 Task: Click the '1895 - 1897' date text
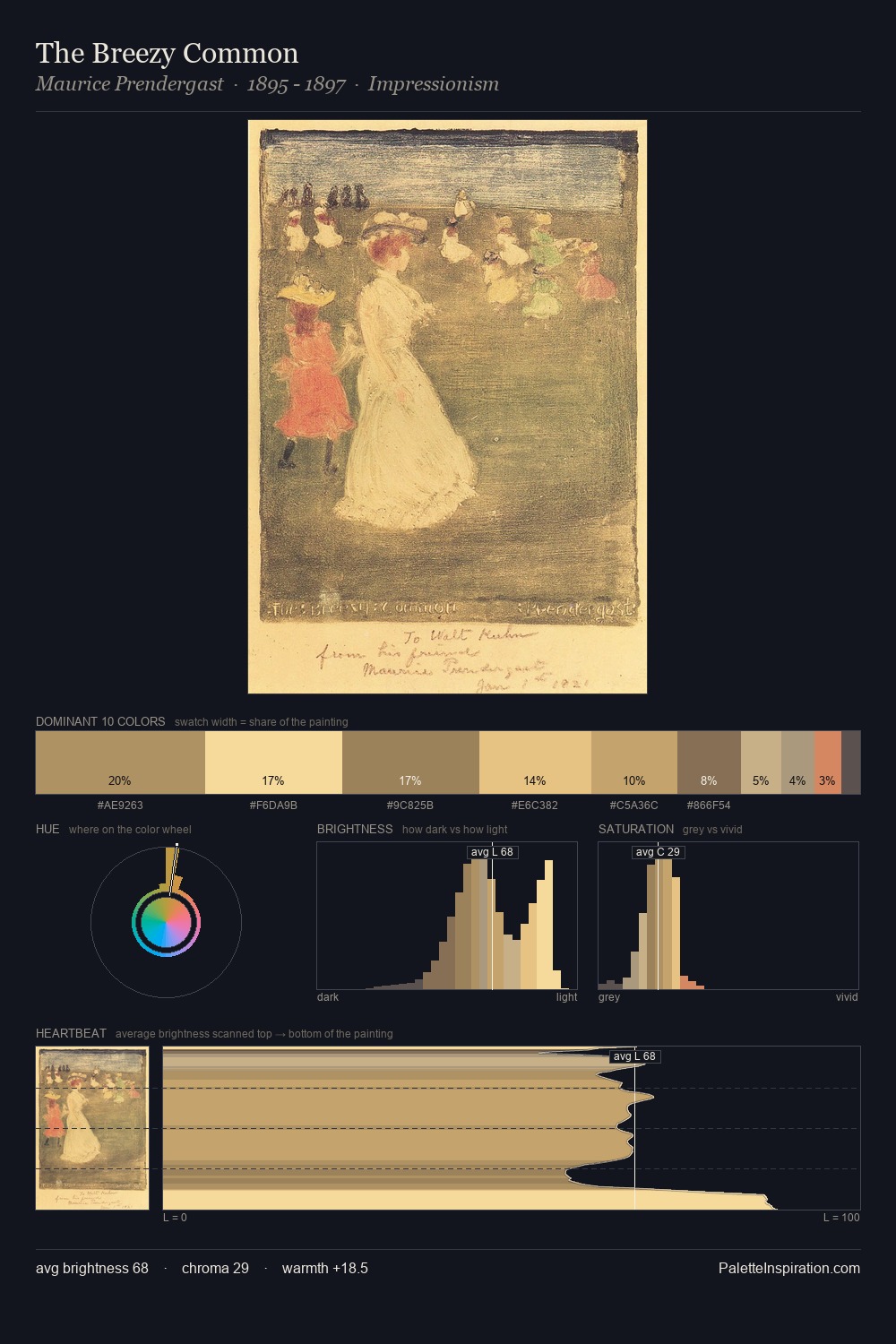pyautogui.click(x=297, y=84)
